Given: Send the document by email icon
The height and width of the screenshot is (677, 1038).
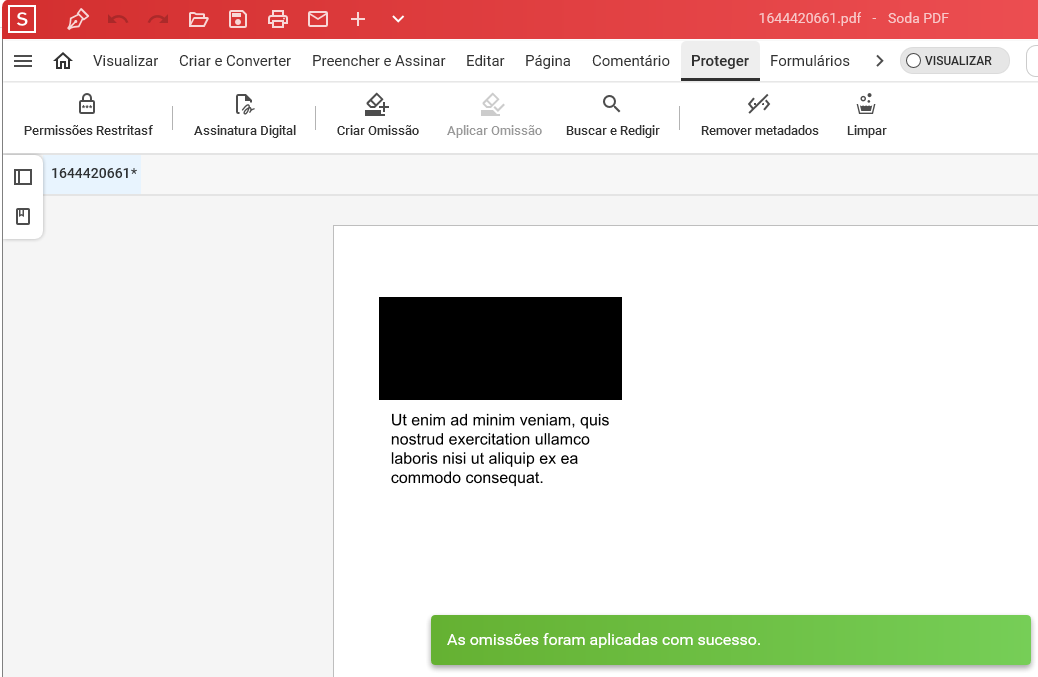Looking at the screenshot, I should pyautogui.click(x=318, y=19).
